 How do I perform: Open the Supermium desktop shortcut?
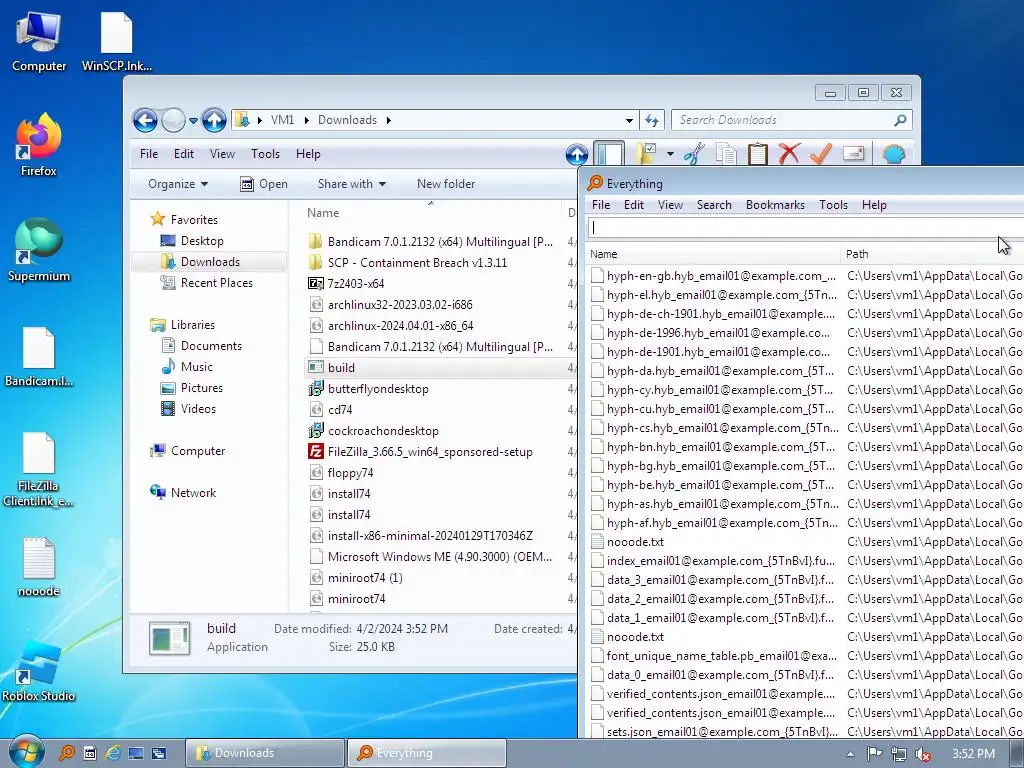[x=39, y=250]
